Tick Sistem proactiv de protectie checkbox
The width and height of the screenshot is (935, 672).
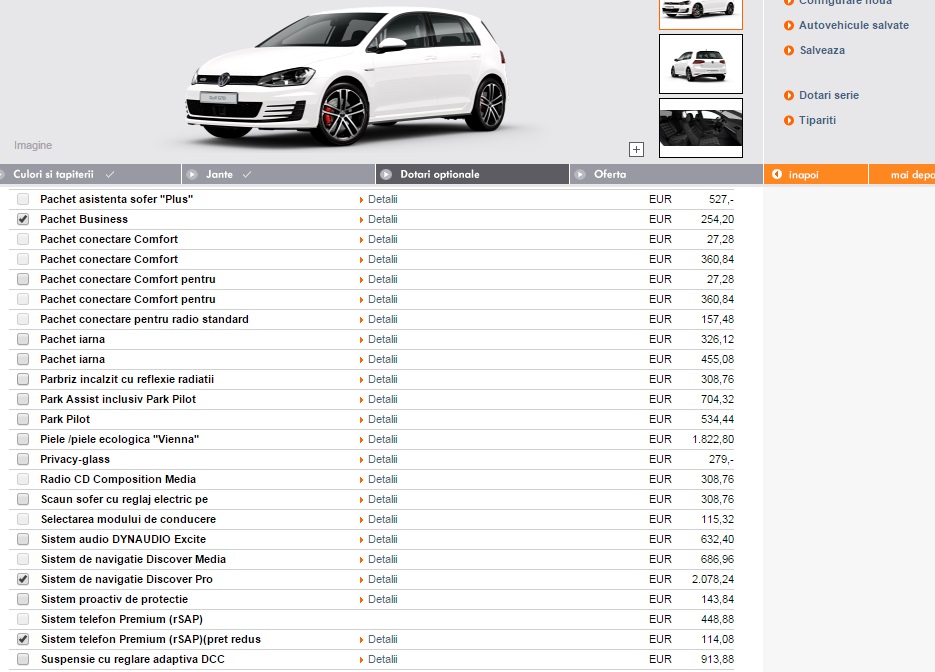[x=23, y=599]
